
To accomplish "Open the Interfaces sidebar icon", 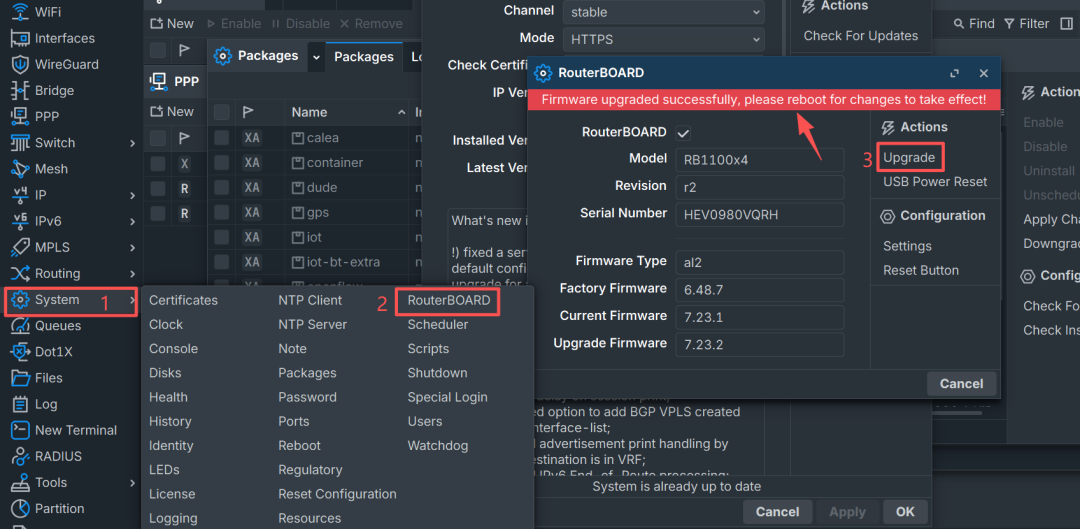I will click(21, 38).
